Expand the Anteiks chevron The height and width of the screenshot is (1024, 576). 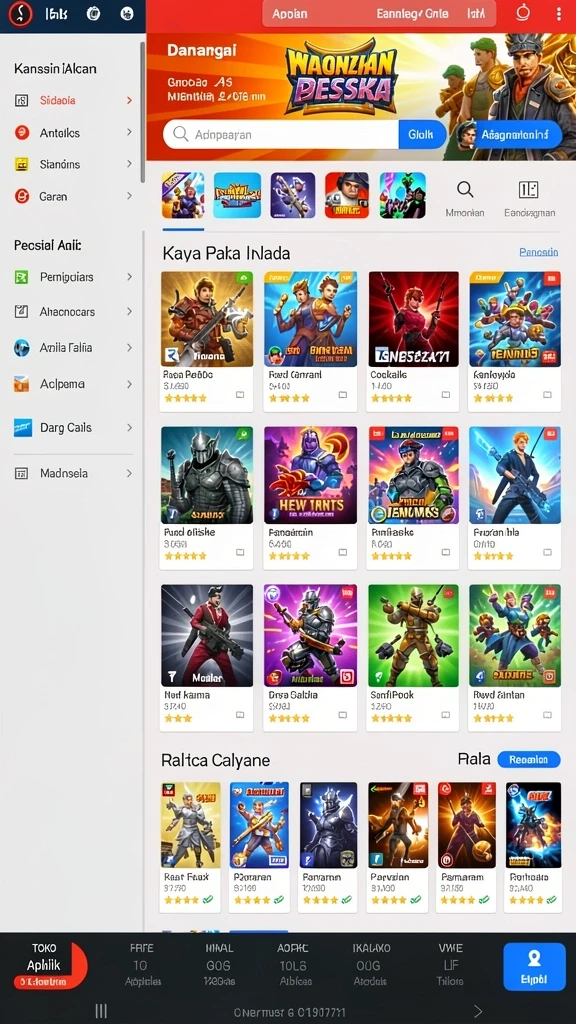click(x=129, y=133)
